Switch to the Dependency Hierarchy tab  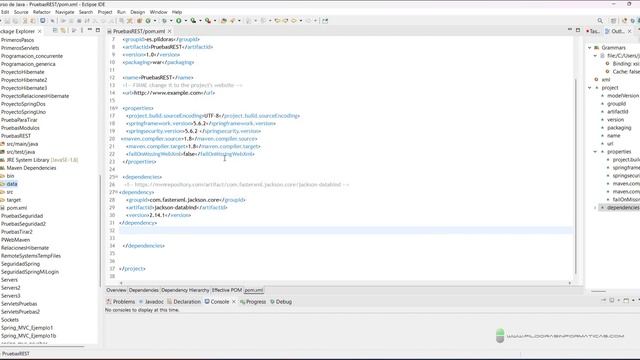(185, 290)
